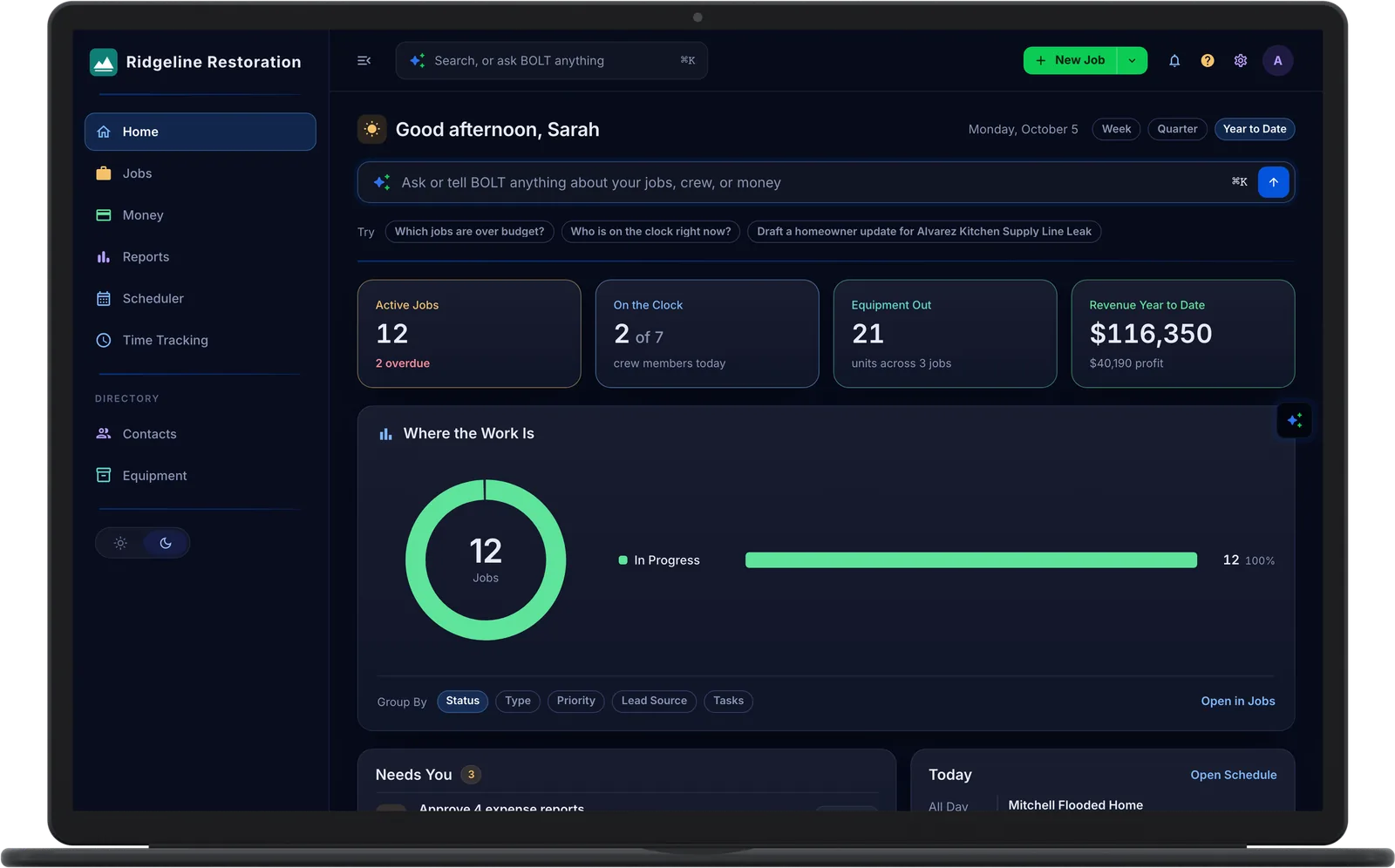
Task: Open the help question mark icon
Action: [x=1208, y=61]
